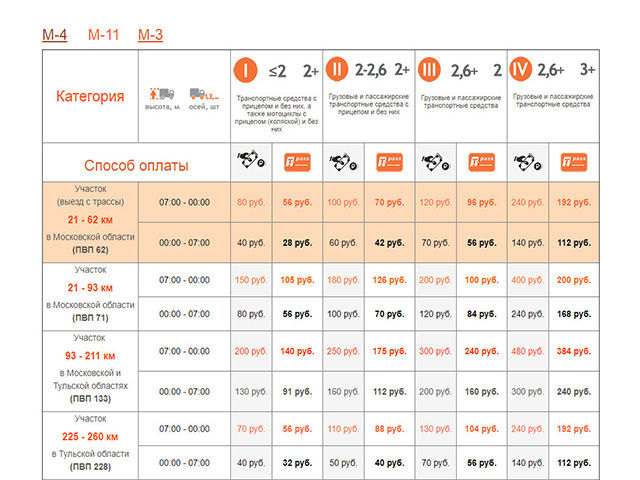640x480 pixels.
Task: Click the '91 руб.' price cell
Action: point(297,391)
